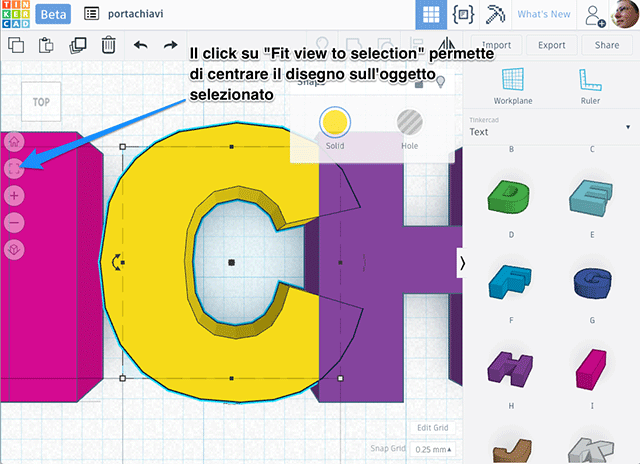This screenshot has height=464, width=640.
Task: Select the Ruler tool
Action: 590,87
